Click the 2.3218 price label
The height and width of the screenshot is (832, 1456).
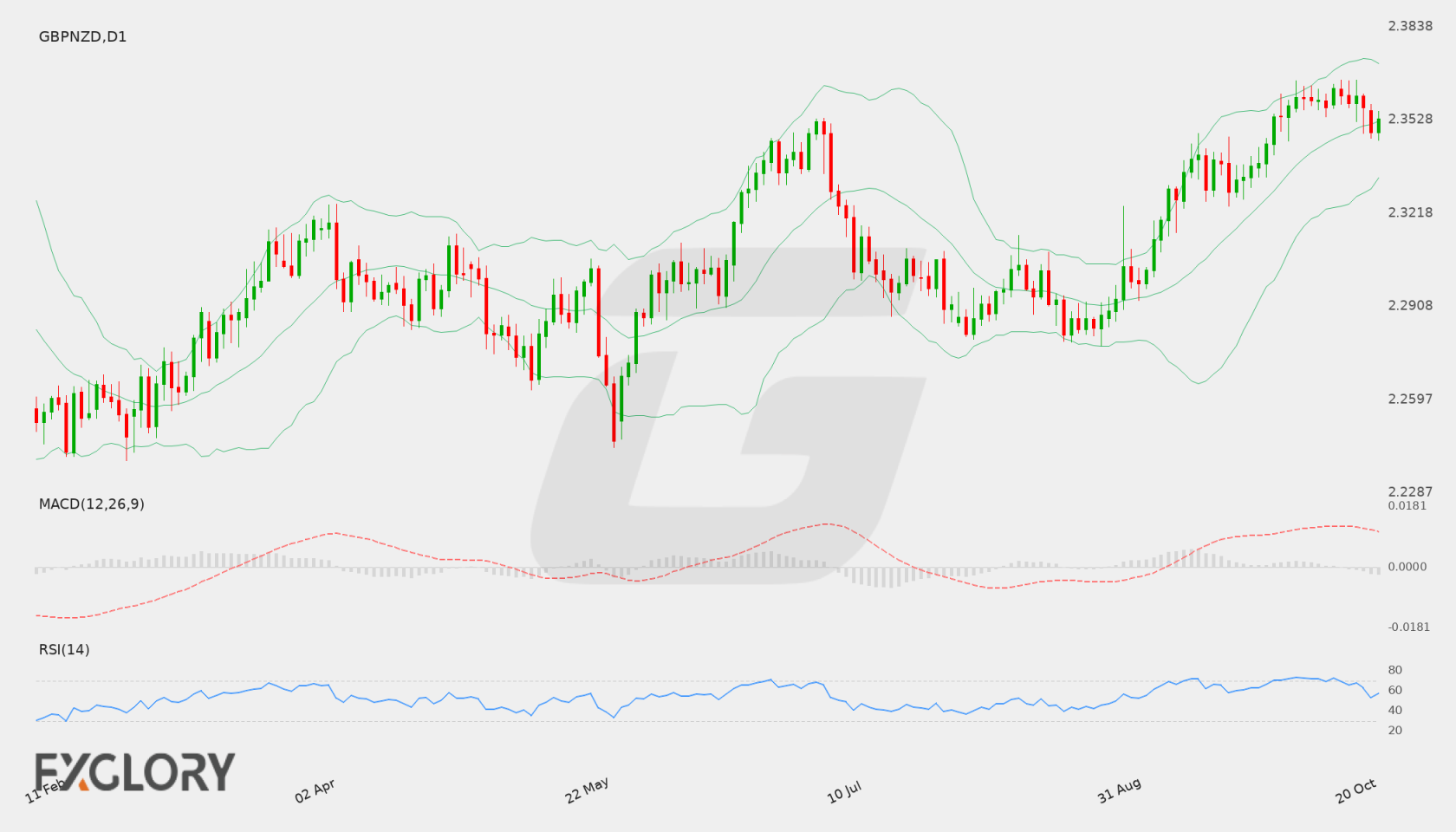[1410, 212]
